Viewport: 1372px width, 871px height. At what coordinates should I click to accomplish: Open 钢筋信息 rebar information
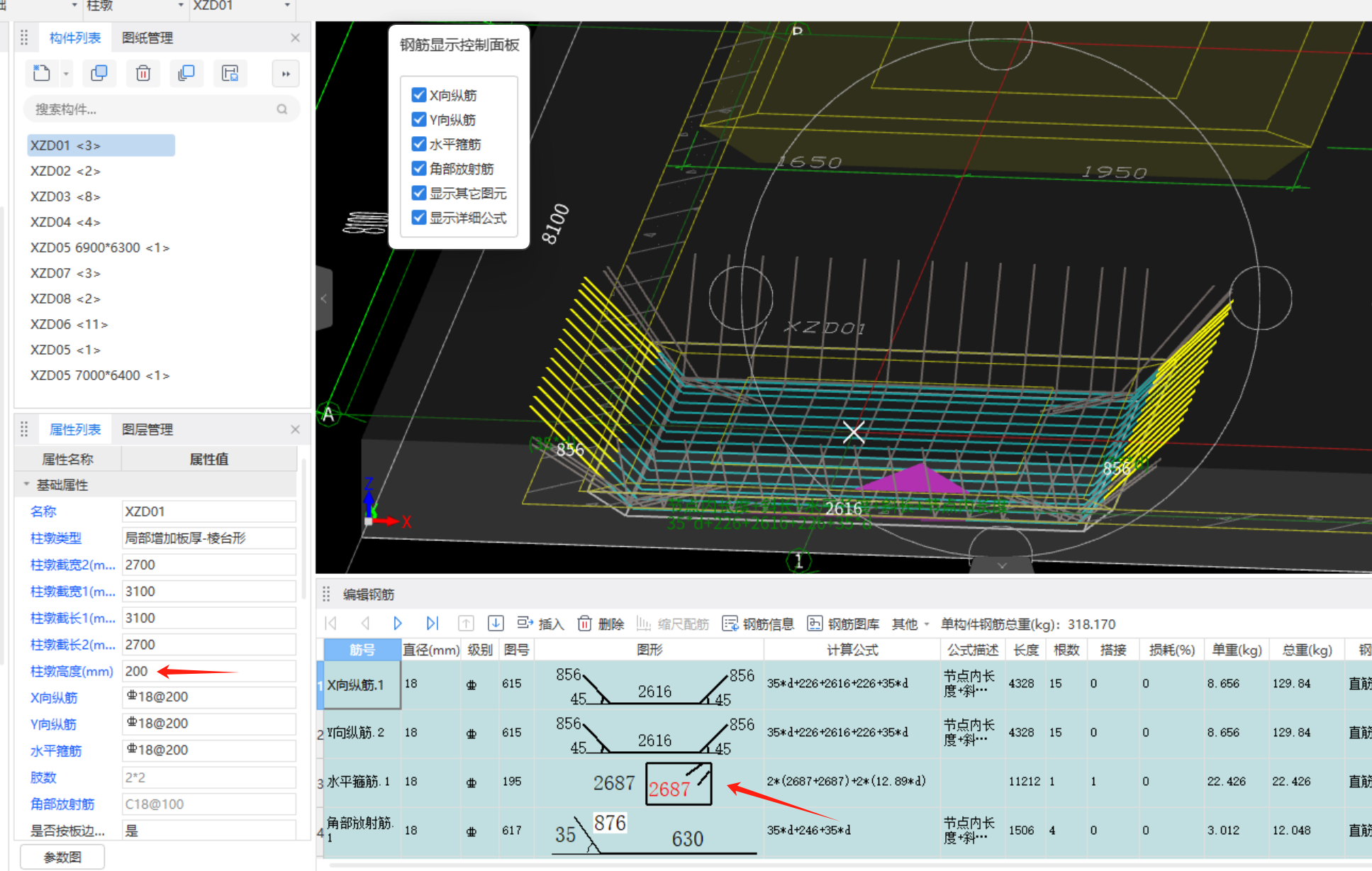(x=758, y=623)
